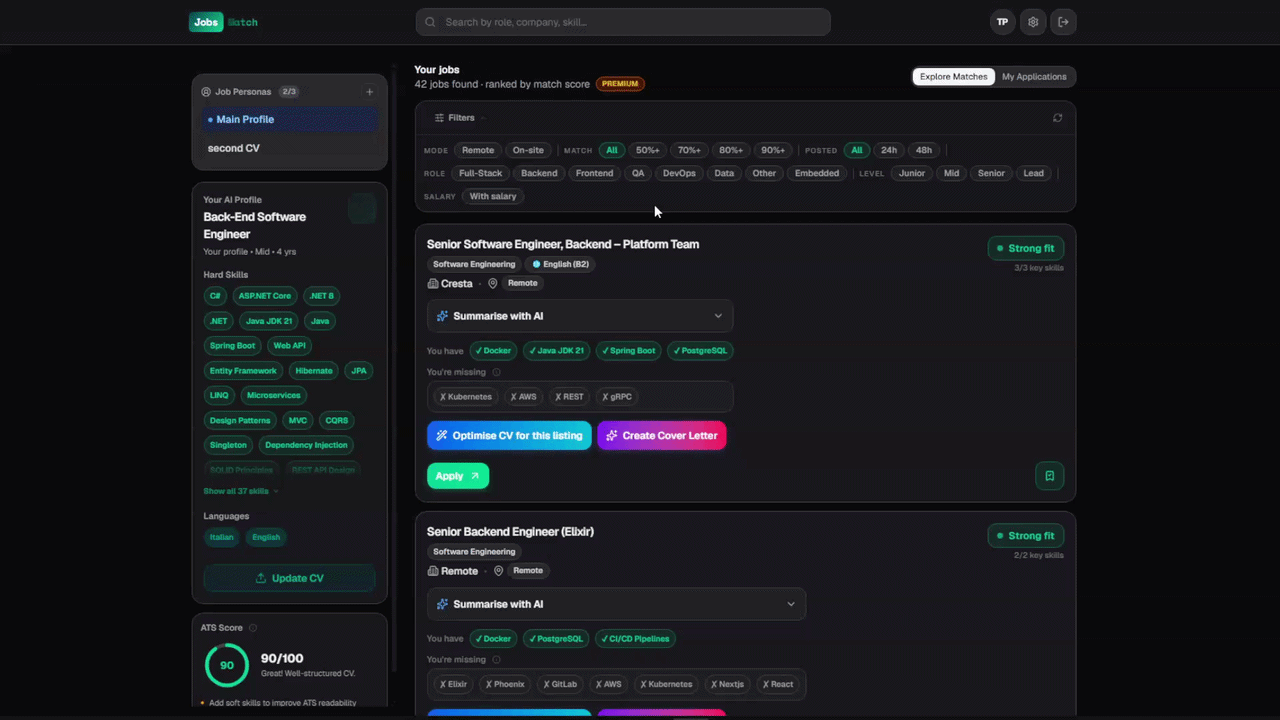Click the Italian language chip
The width and height of the screenshot is (1280, 720).
222,537
